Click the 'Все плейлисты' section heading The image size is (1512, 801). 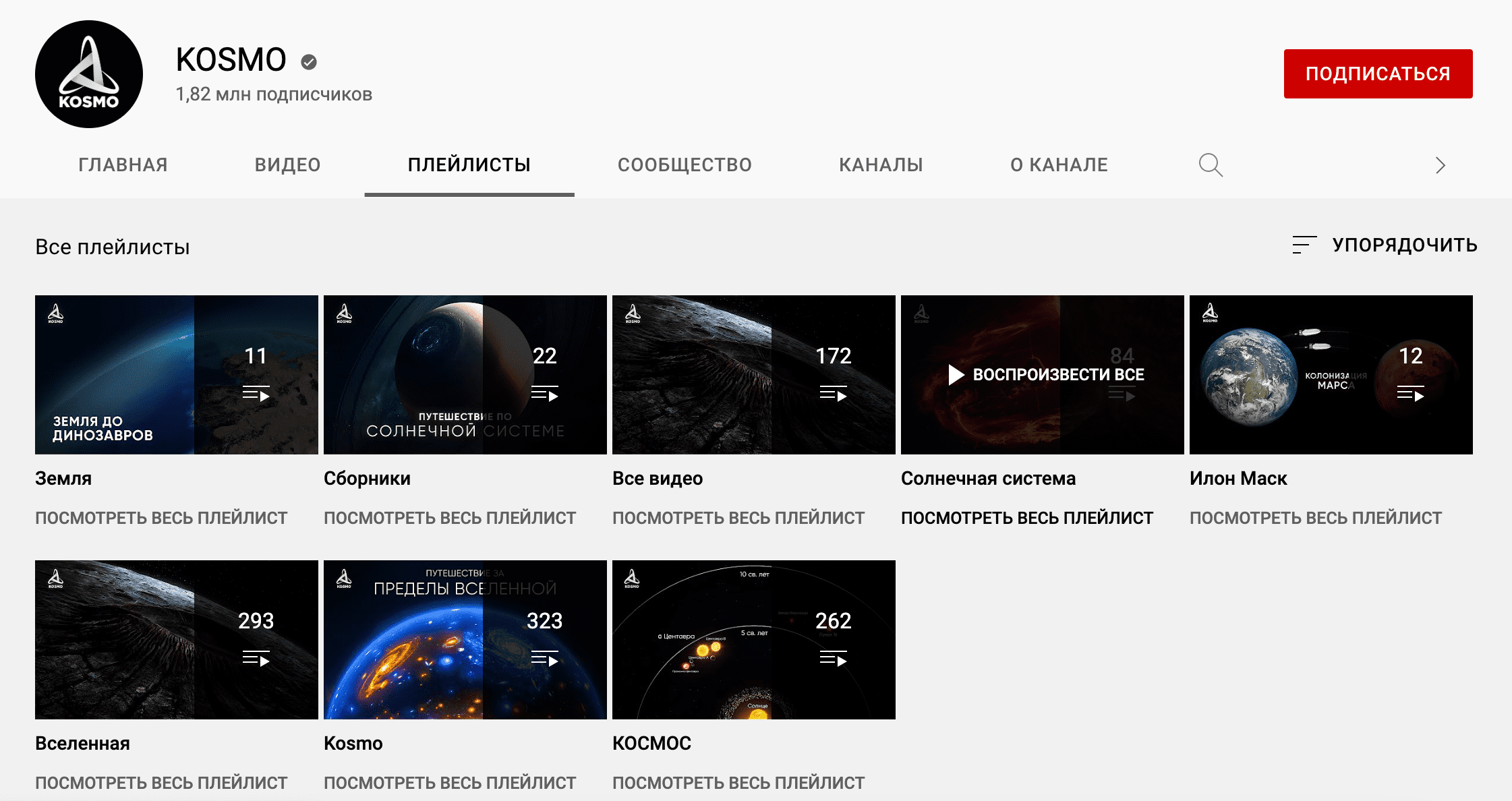click(x=113, y=247)
